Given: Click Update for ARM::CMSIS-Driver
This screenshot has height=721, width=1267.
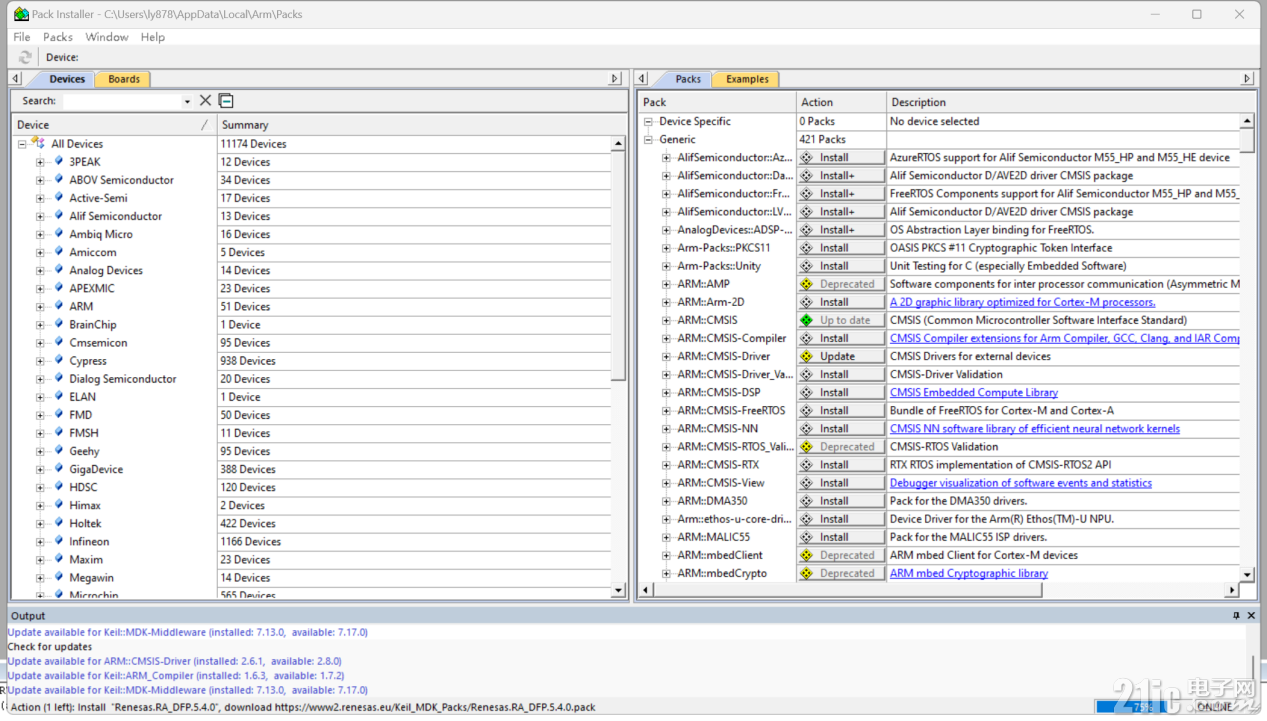Looking at the screenshot, I should click(x=840, y=355).
